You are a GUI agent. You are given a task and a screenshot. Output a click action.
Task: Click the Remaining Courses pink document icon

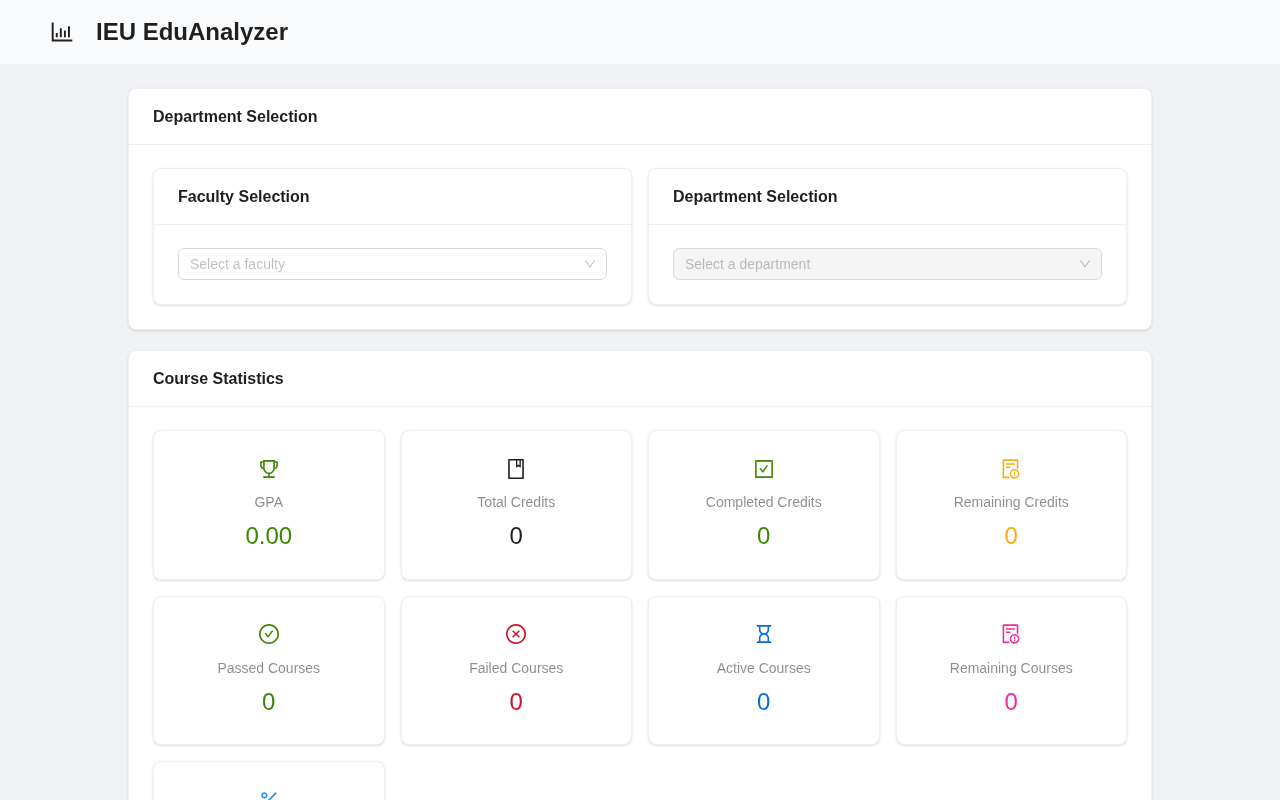point(1011,634)
